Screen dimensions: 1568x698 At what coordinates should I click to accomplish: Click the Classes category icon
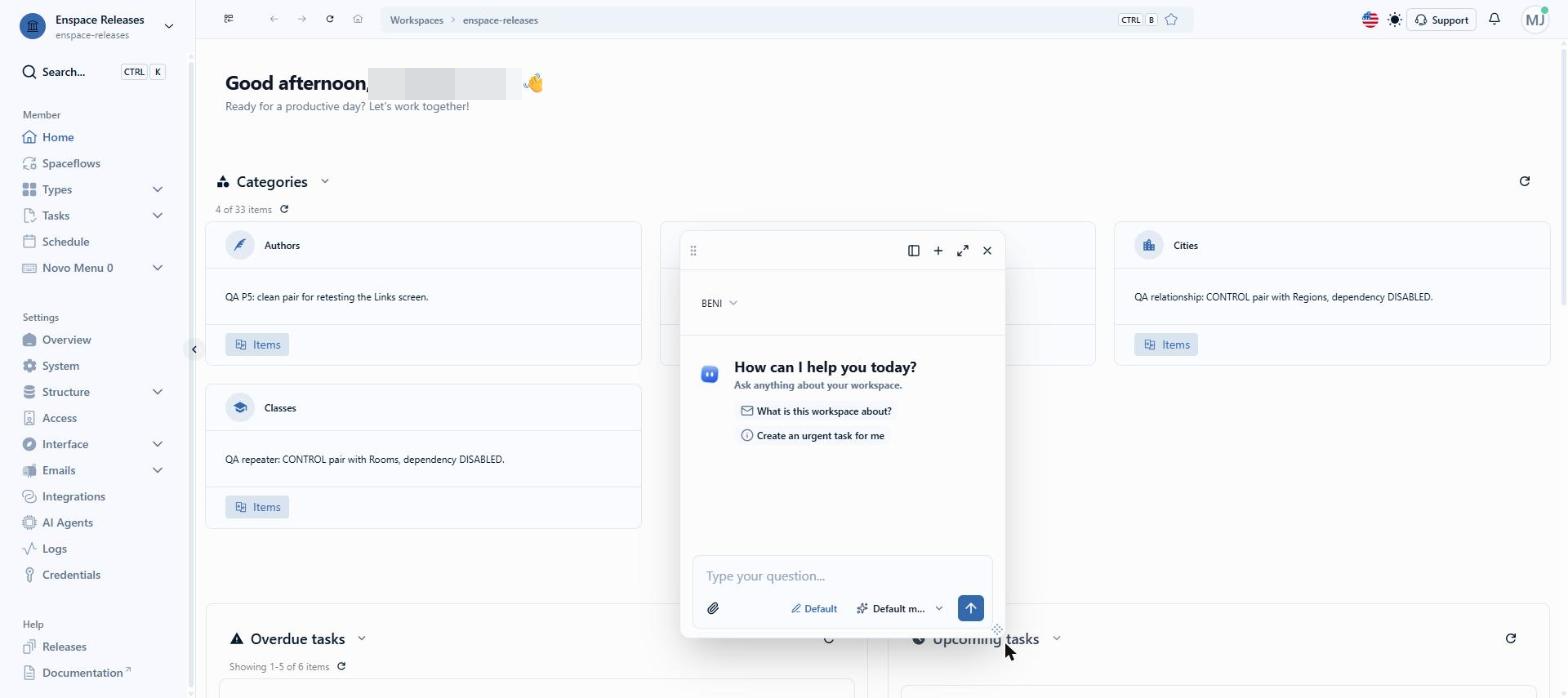pyautogui.click(x=240, y=408)
